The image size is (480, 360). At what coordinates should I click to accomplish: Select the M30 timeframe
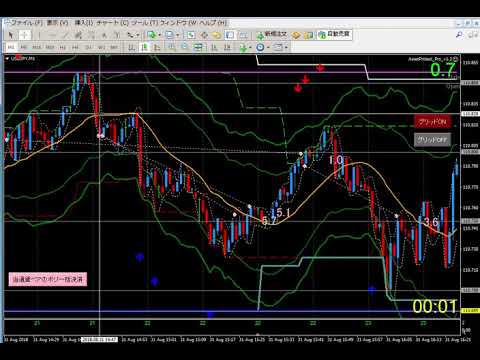50,47
